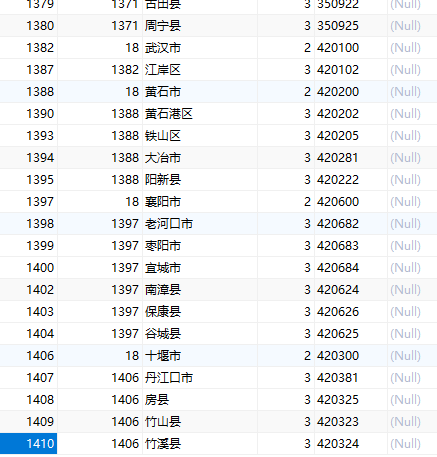Click the 襄阳市 name cell
Viewport: 437px width, 457px height.
coord(200,202)
